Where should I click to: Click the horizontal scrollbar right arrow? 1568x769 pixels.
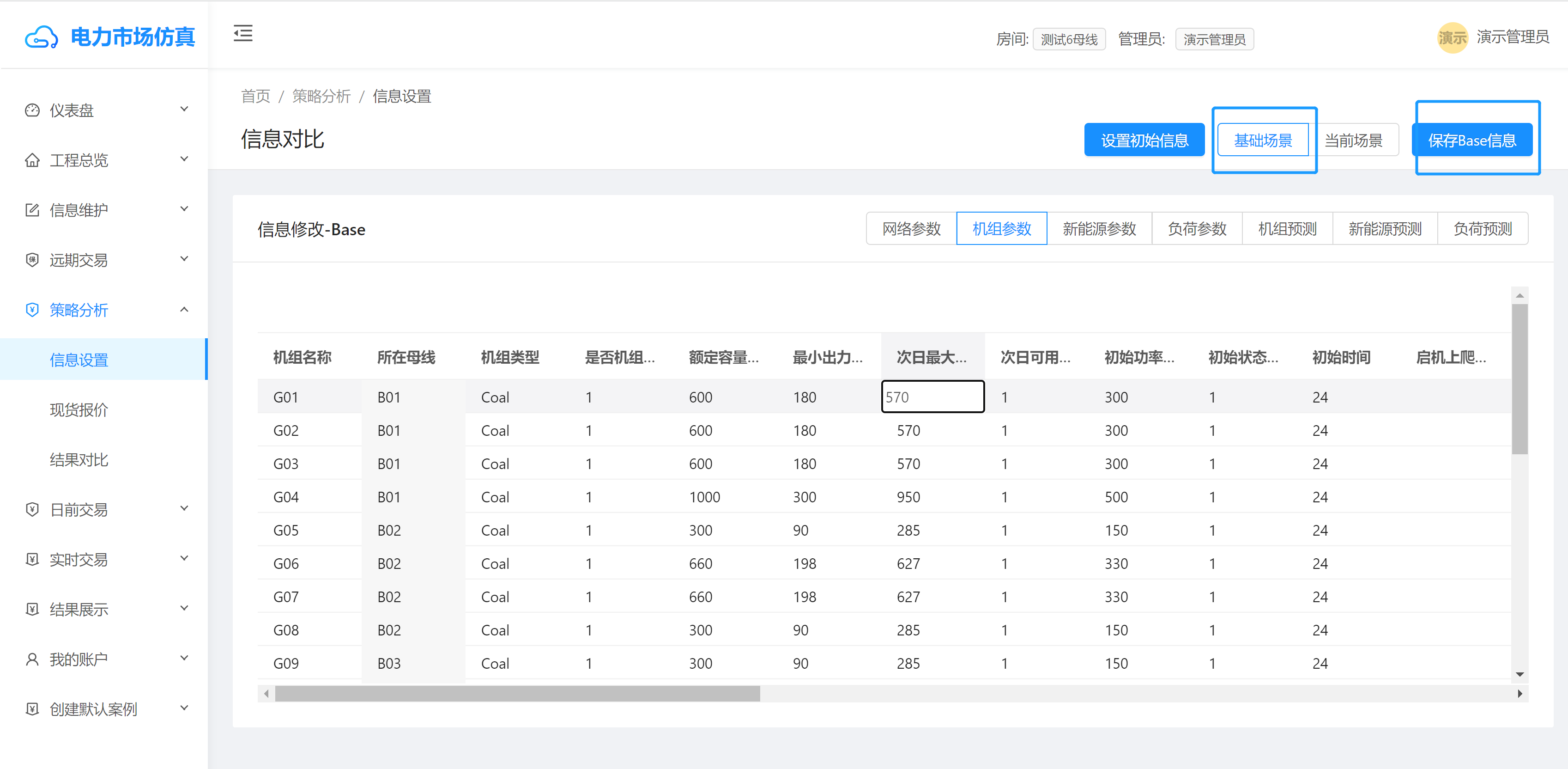(1520, 694)
